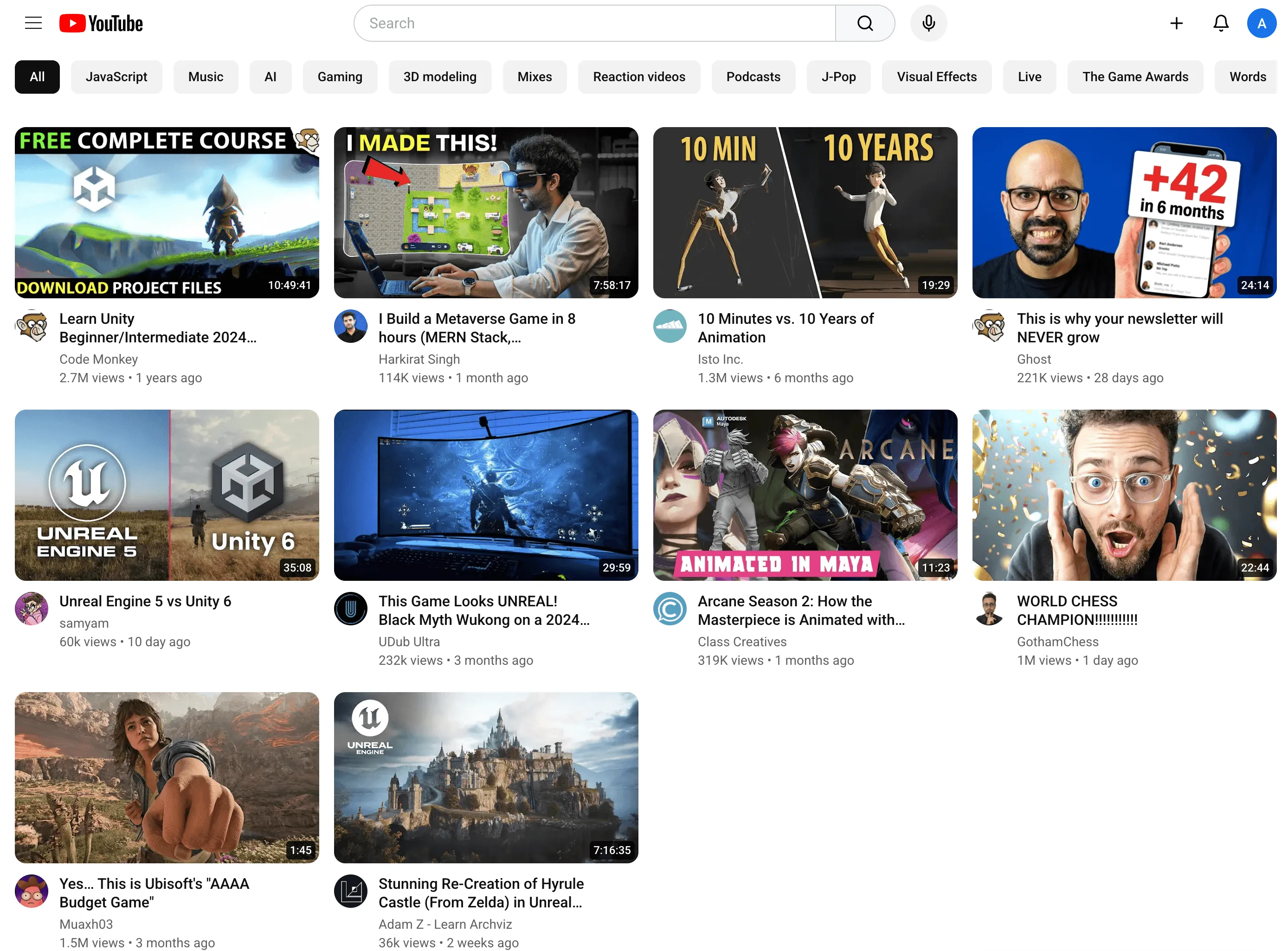Viewport: 1288px width, 951px height.
Task: Open the I MADE THIS thumbnail
Action: pyautogui.click(x=486, y=212)
